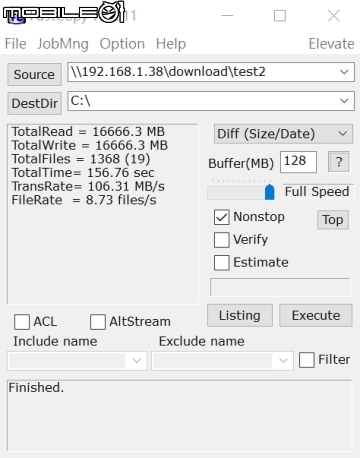Click the FastCopy title bar icon
360x458 pixels.
[16, 17]
